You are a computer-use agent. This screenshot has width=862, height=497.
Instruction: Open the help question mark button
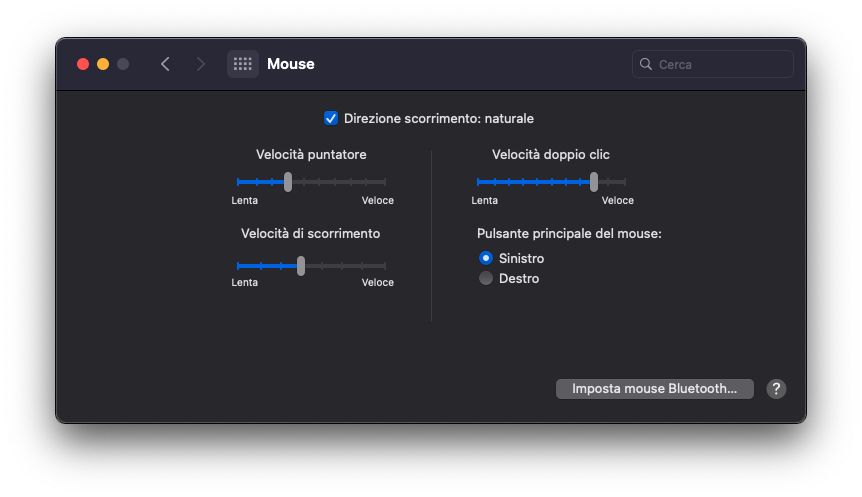776,389
